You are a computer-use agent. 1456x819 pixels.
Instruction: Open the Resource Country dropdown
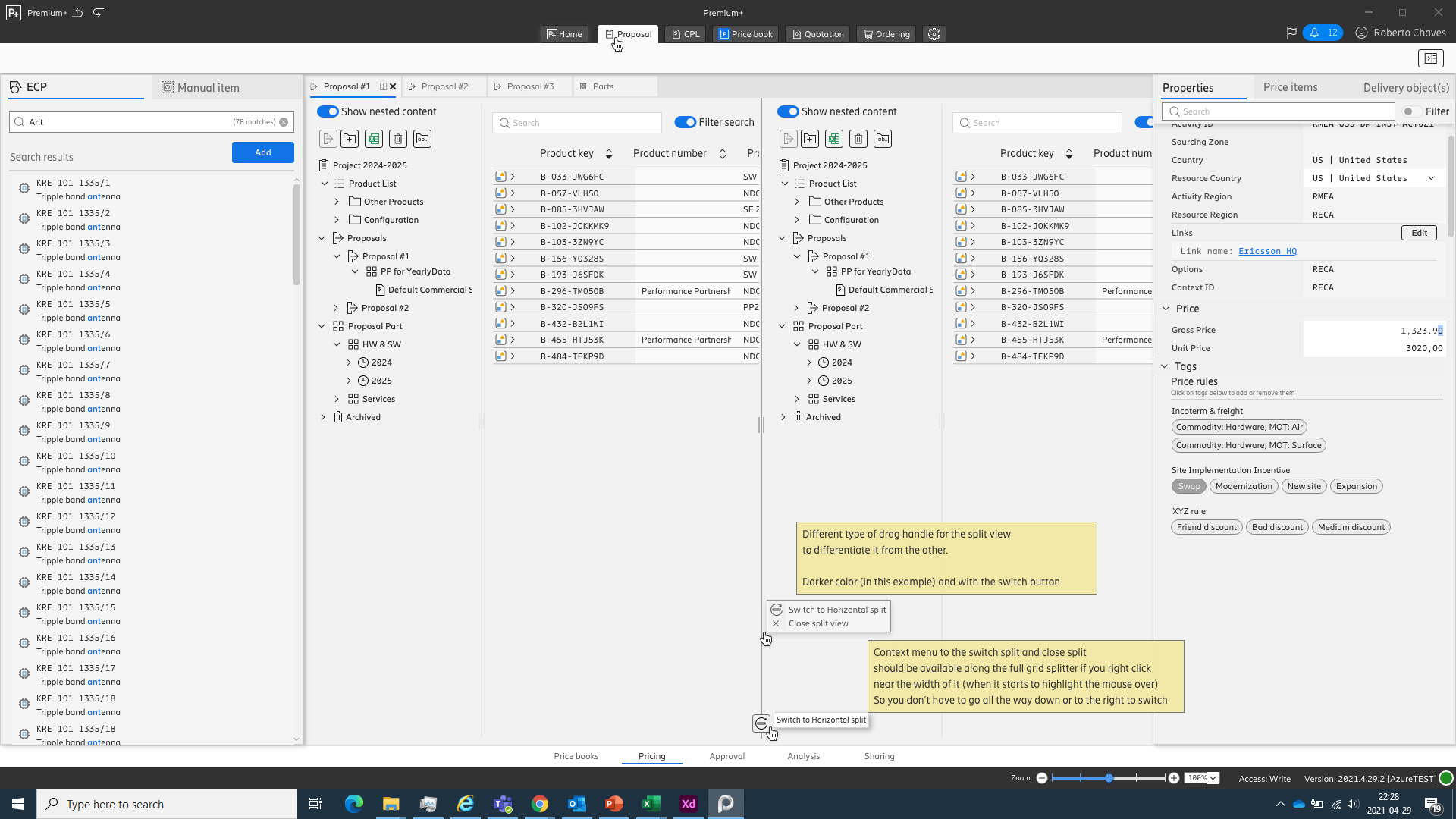(1431, 178)
